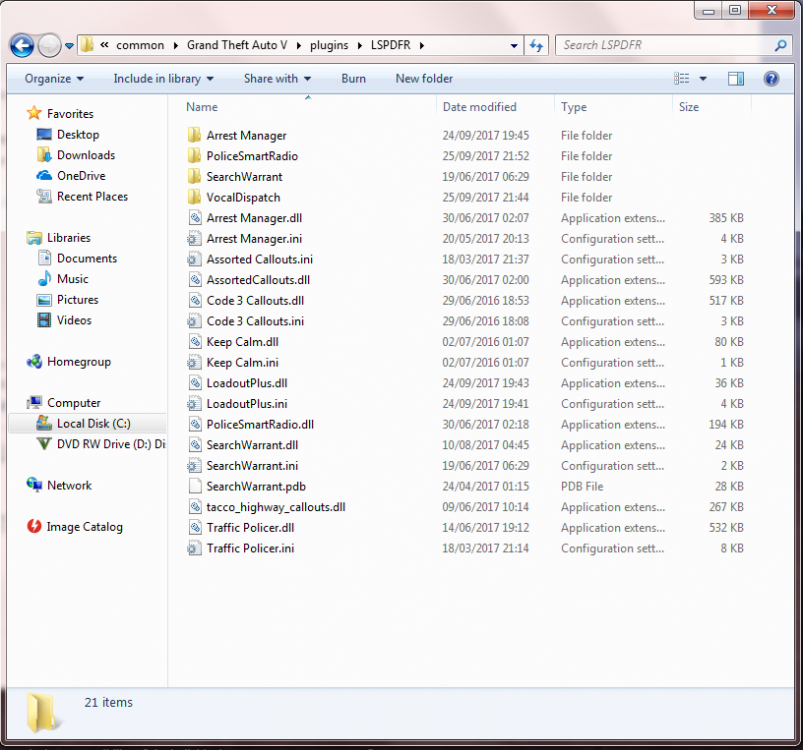803x750 pixels.
Task: Create a New folder
Action: coord(424,79)
